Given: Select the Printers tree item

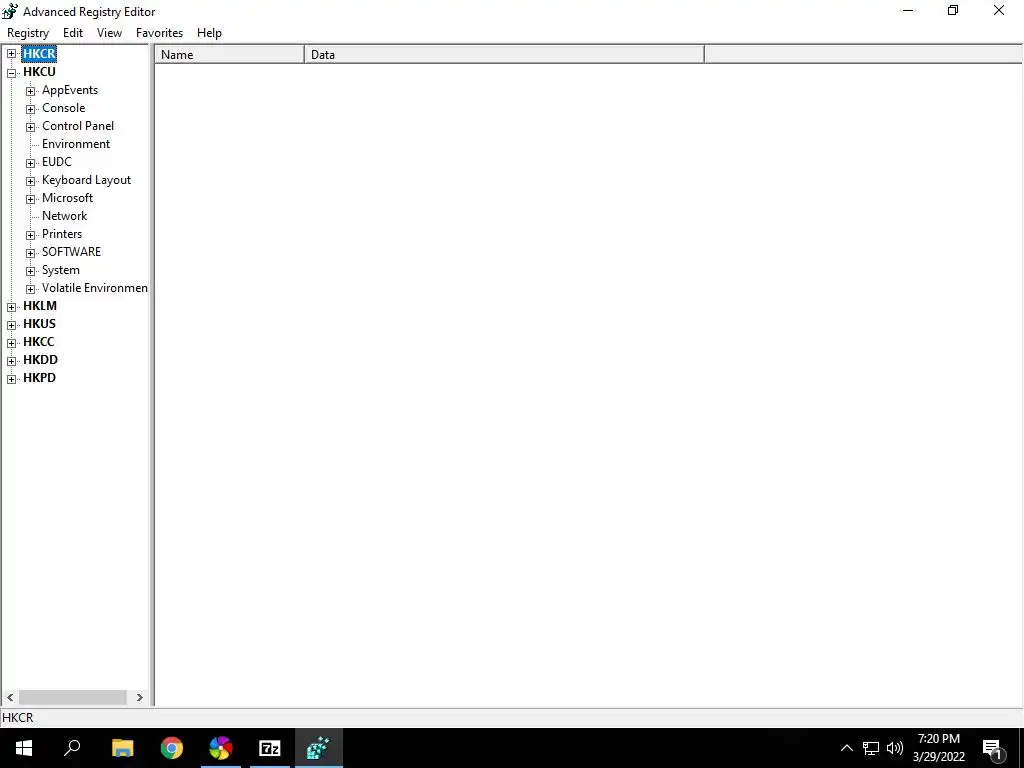Looking at the screenshot, I should tap(62, 234).
